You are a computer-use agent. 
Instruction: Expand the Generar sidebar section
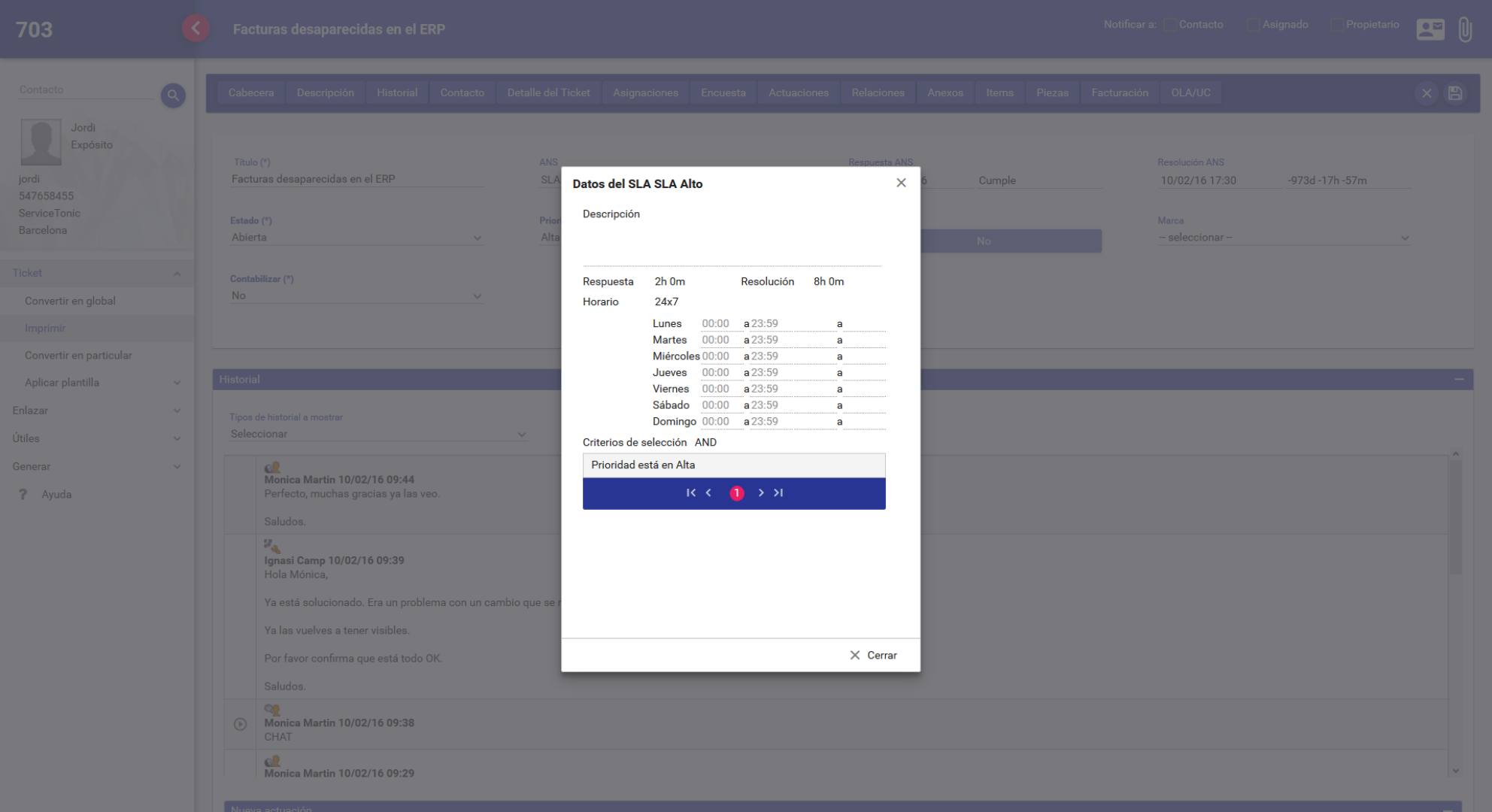pyautogui.click(x=177, y=466)
